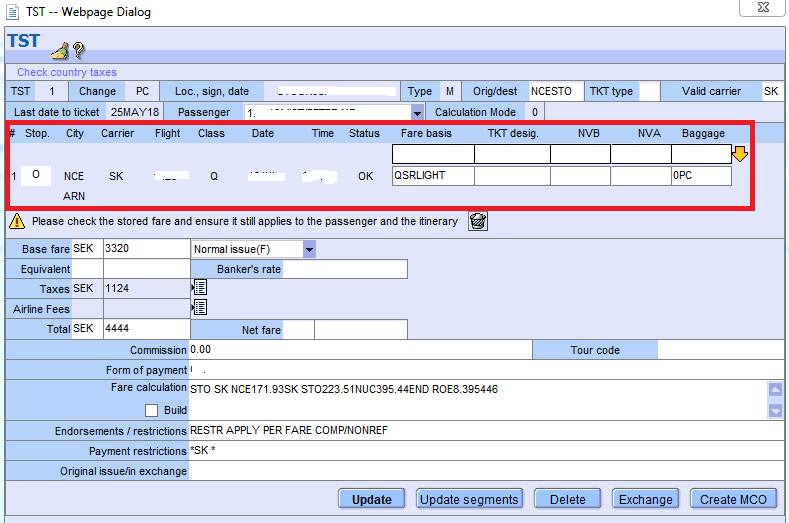Click the broom clear icon near TST title
This screenshot has width=789, height=523.
pos(59,50)
